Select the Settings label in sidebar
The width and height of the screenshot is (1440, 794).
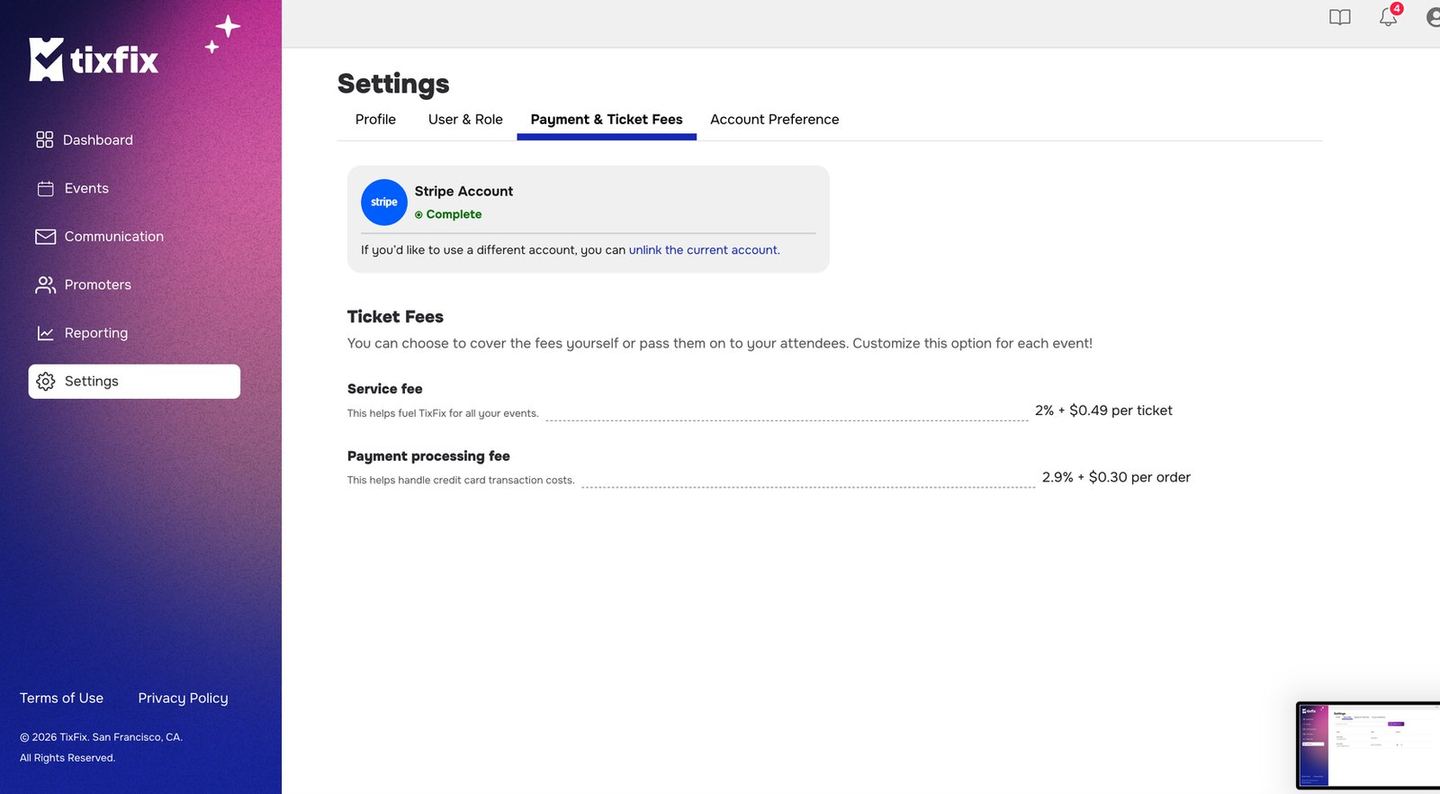[91, 381]
